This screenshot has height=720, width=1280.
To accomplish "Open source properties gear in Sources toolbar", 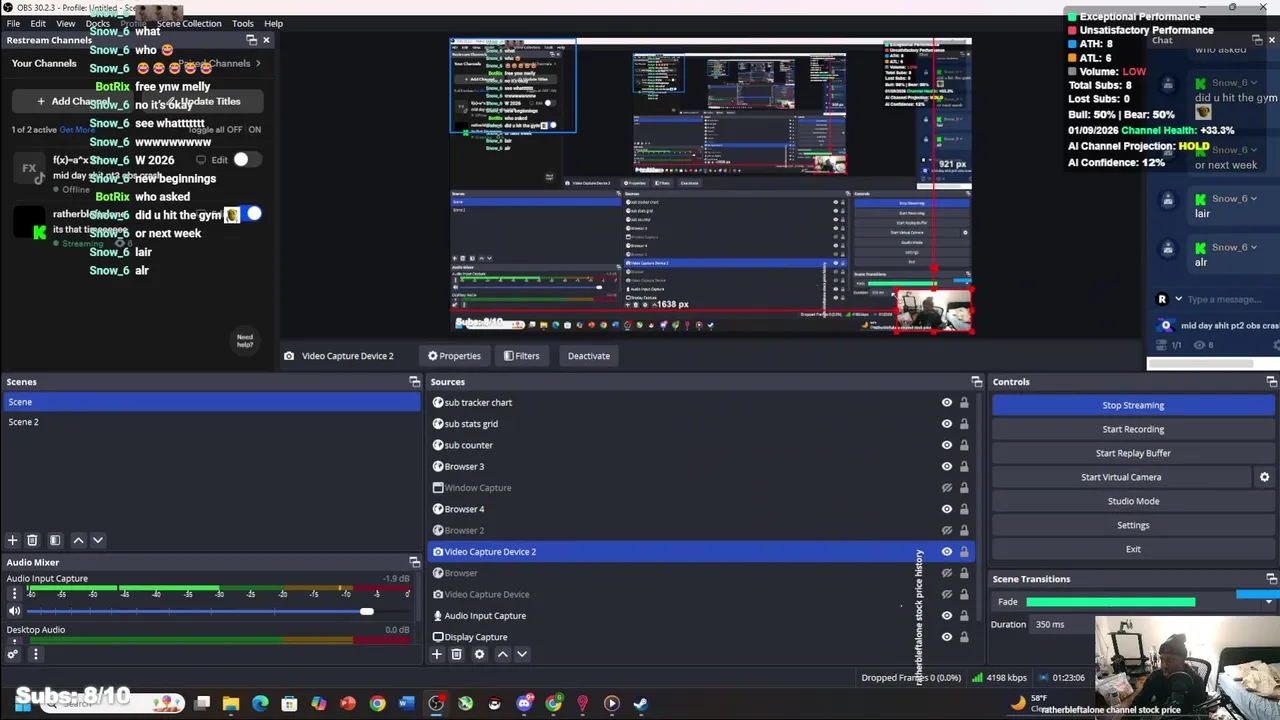I will (479, 654).
